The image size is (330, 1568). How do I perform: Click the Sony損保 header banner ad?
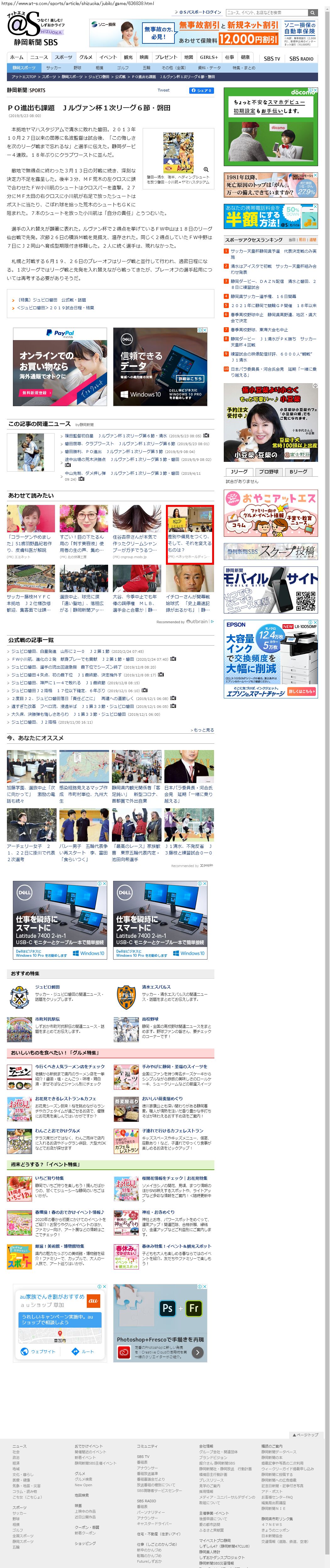point(203,33)
